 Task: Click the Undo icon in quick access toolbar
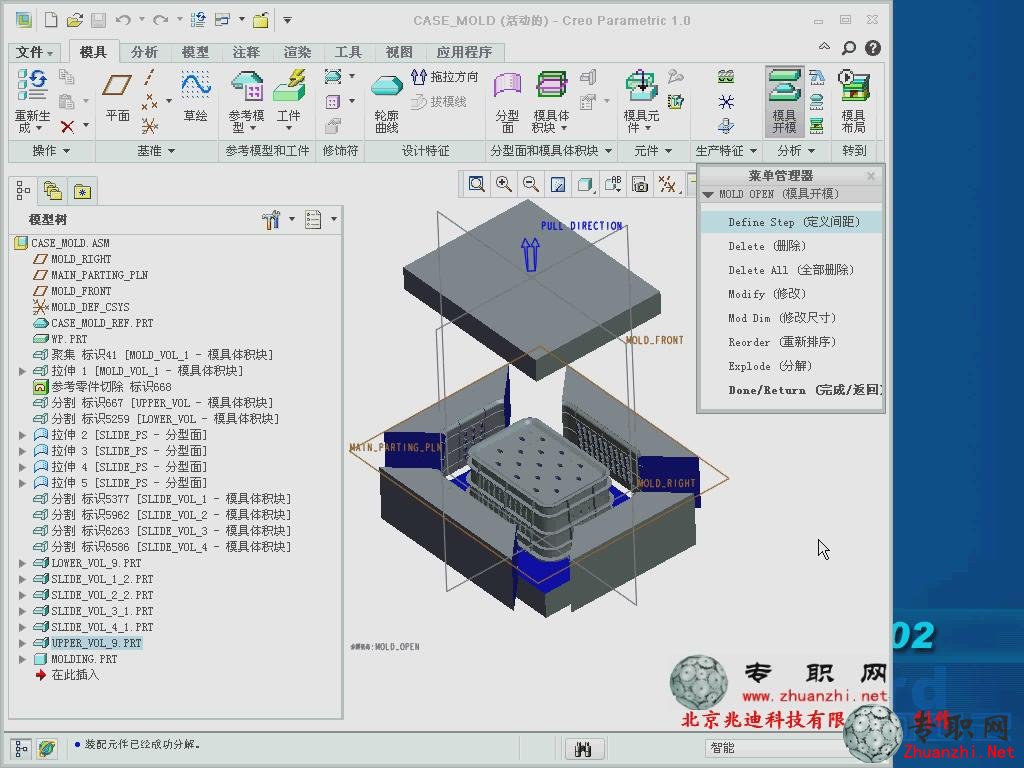[123, 20]
